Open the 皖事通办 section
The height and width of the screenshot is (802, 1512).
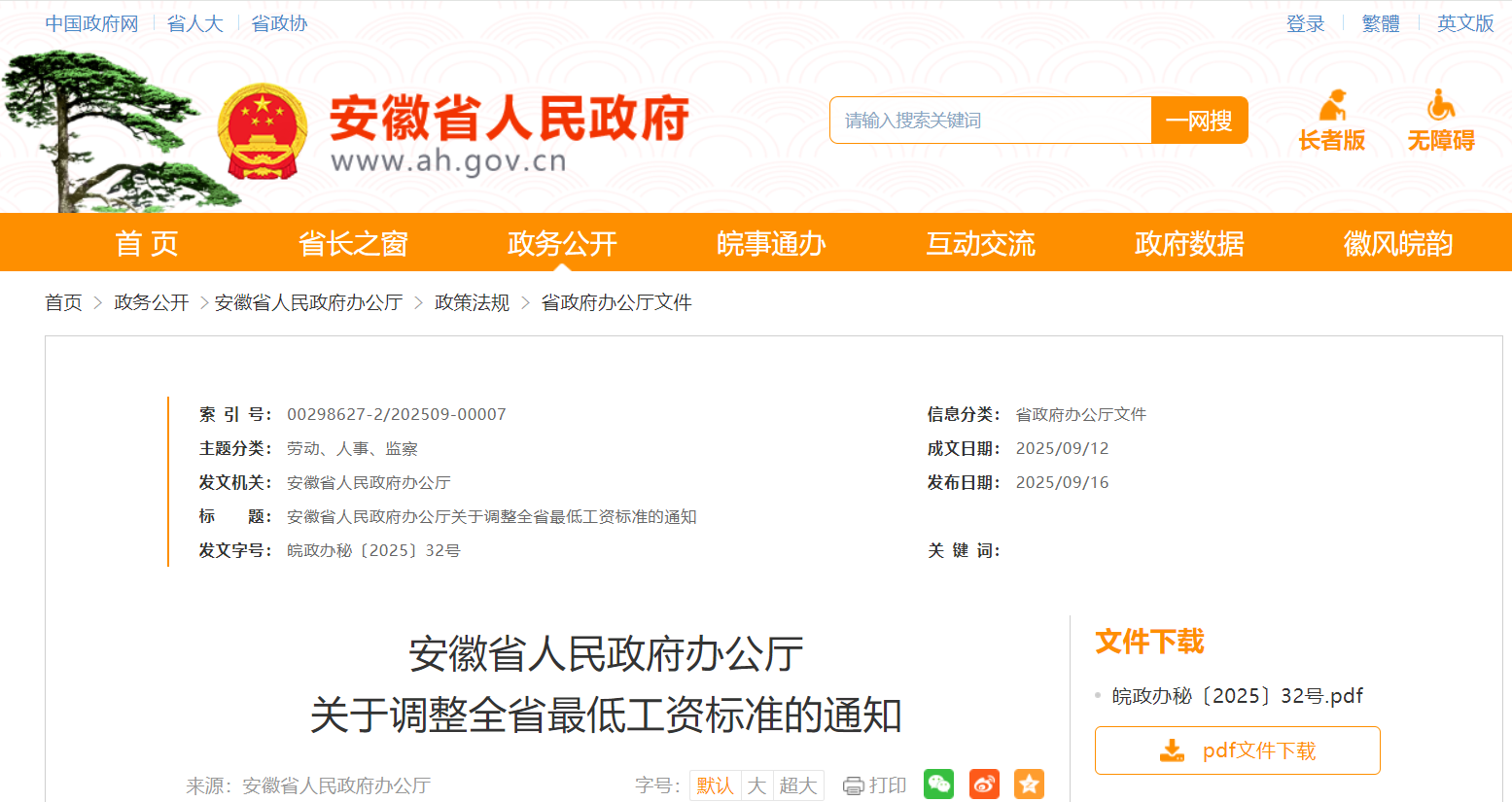[x=769, y=243]
